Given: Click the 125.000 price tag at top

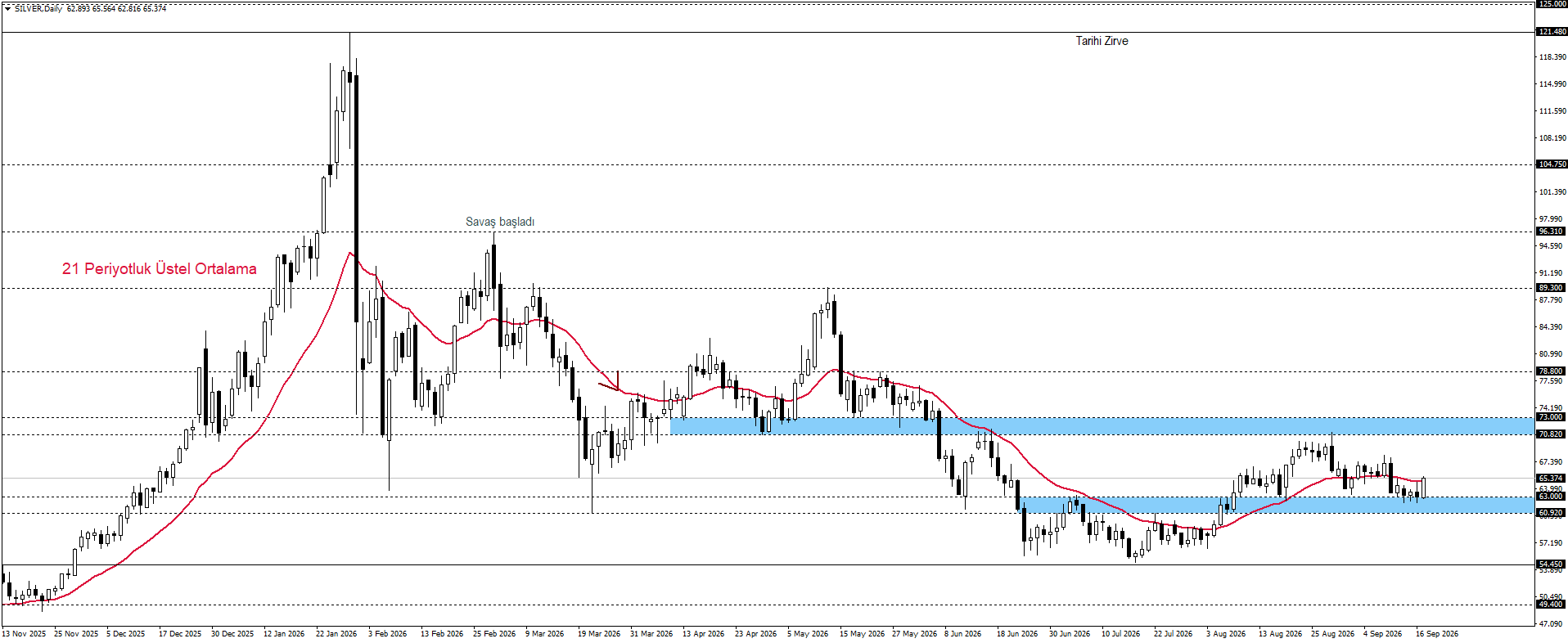Looking at the screenshot, I should click(1551, 4).
